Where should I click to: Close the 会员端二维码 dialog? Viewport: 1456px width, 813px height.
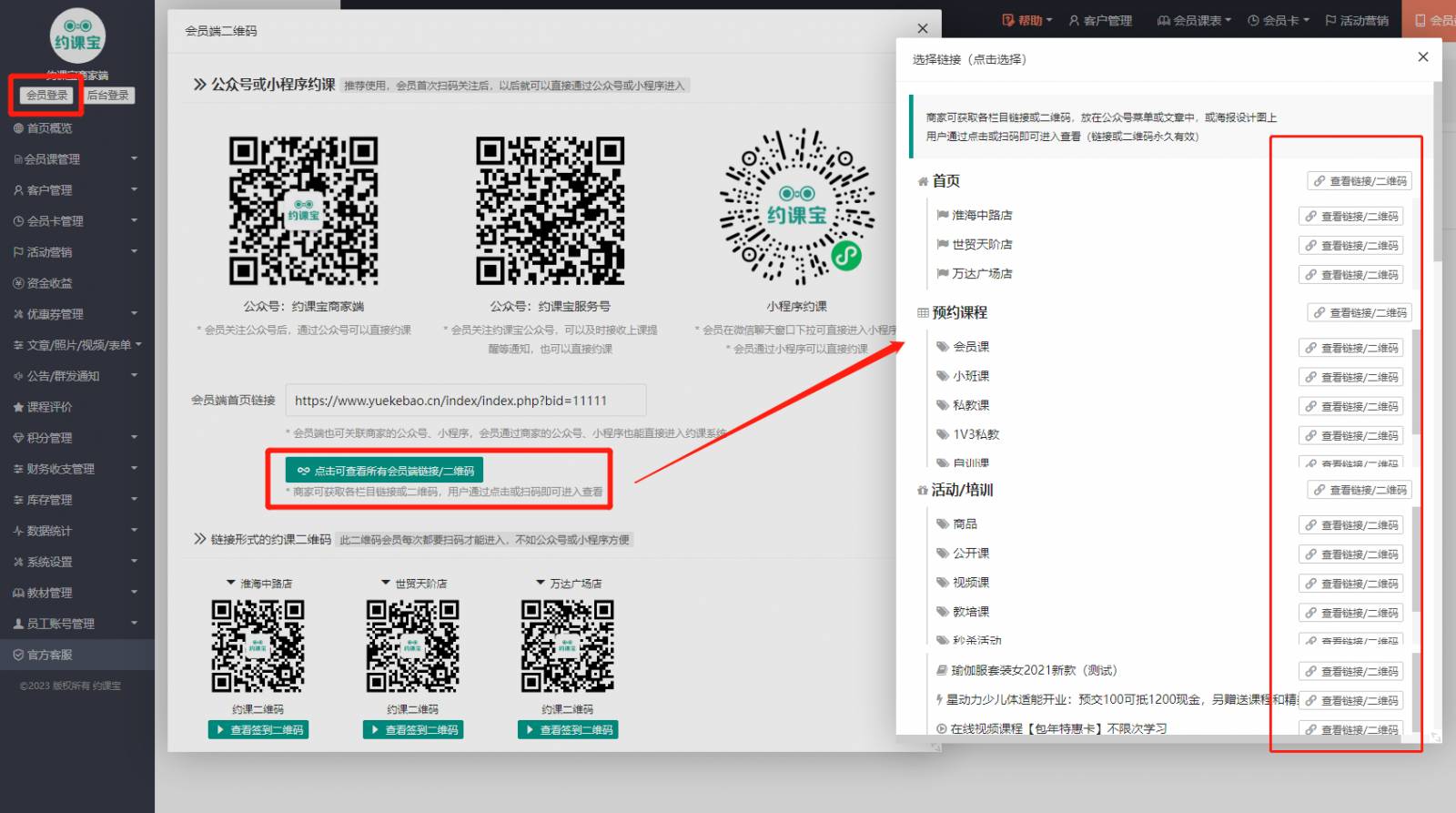point(923,29)
